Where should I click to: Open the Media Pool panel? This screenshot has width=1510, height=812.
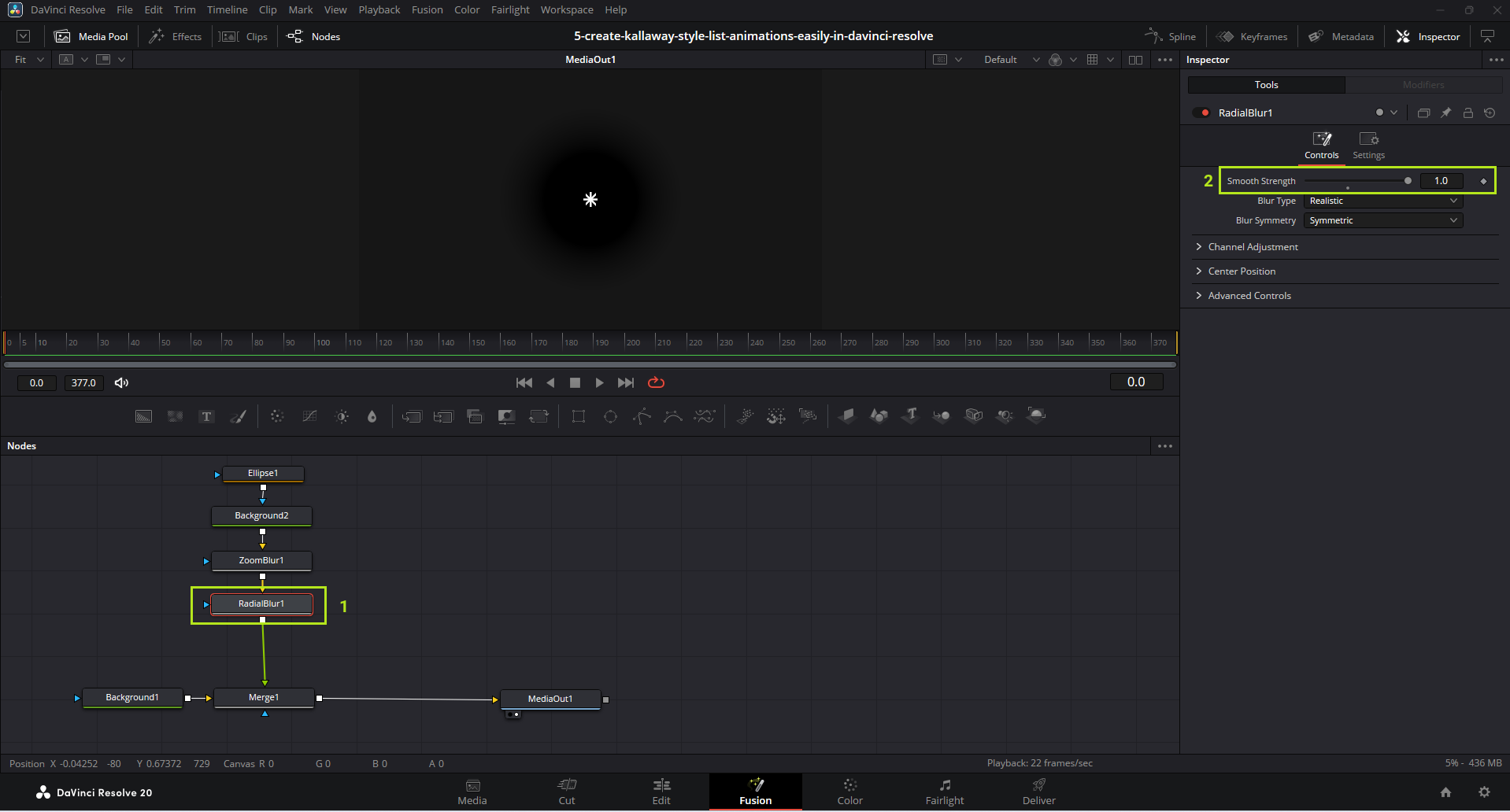coord(91,36)
